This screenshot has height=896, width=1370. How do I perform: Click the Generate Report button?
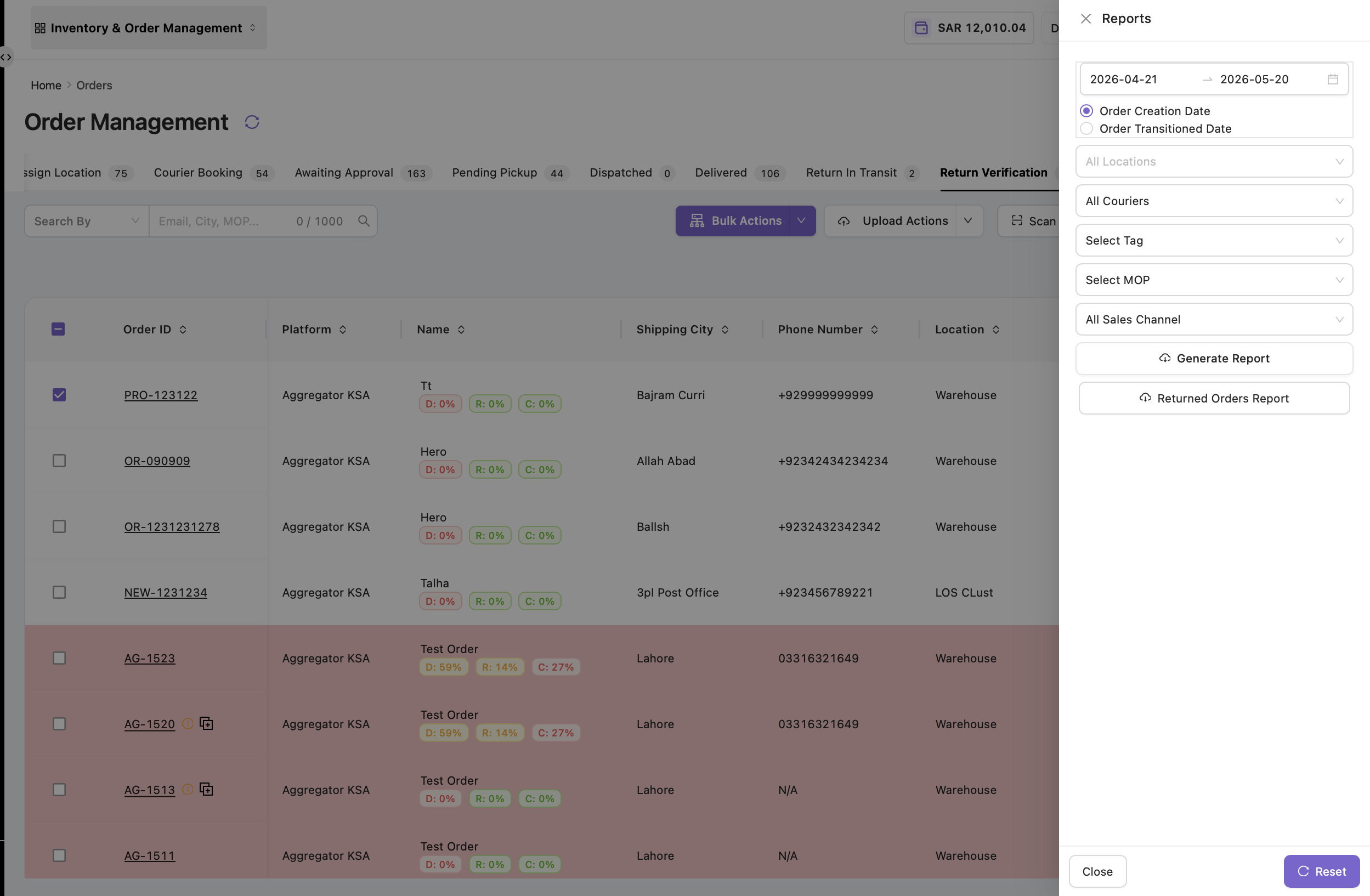tap(1214, 359)
